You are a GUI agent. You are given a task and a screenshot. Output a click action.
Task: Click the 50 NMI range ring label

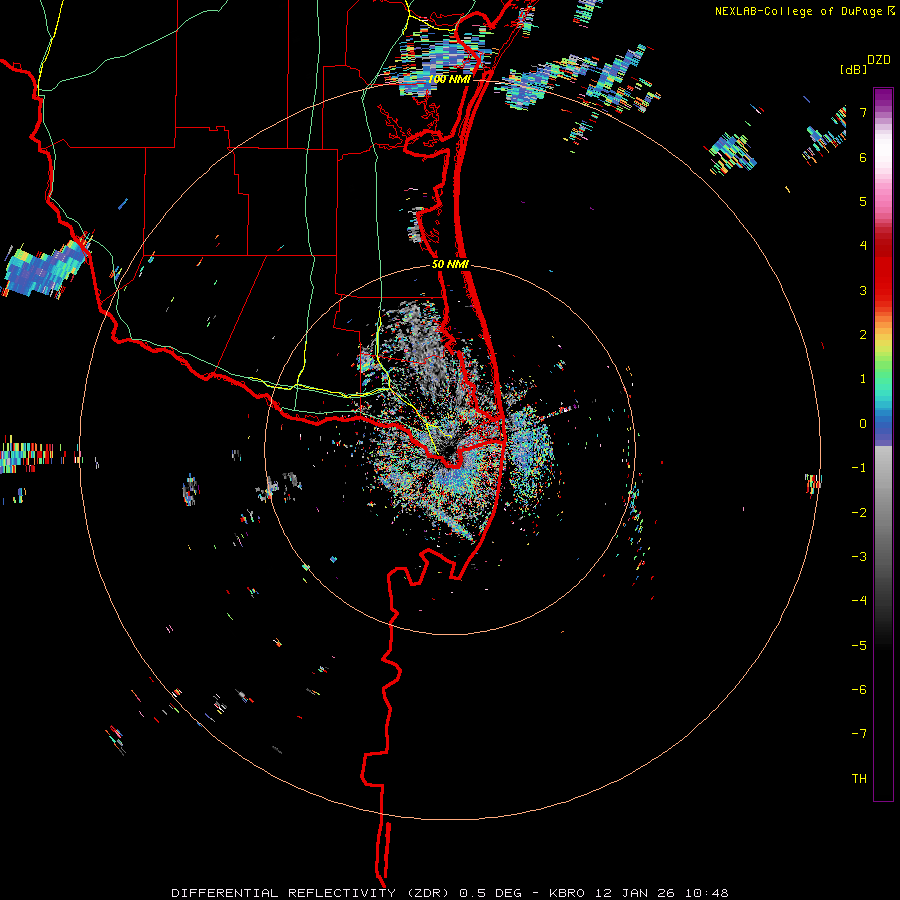[x=450, y=265]
